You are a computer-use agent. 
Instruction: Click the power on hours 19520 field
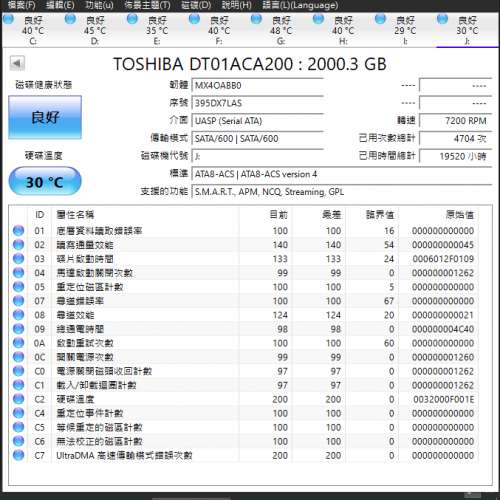[x=456, y=156]
